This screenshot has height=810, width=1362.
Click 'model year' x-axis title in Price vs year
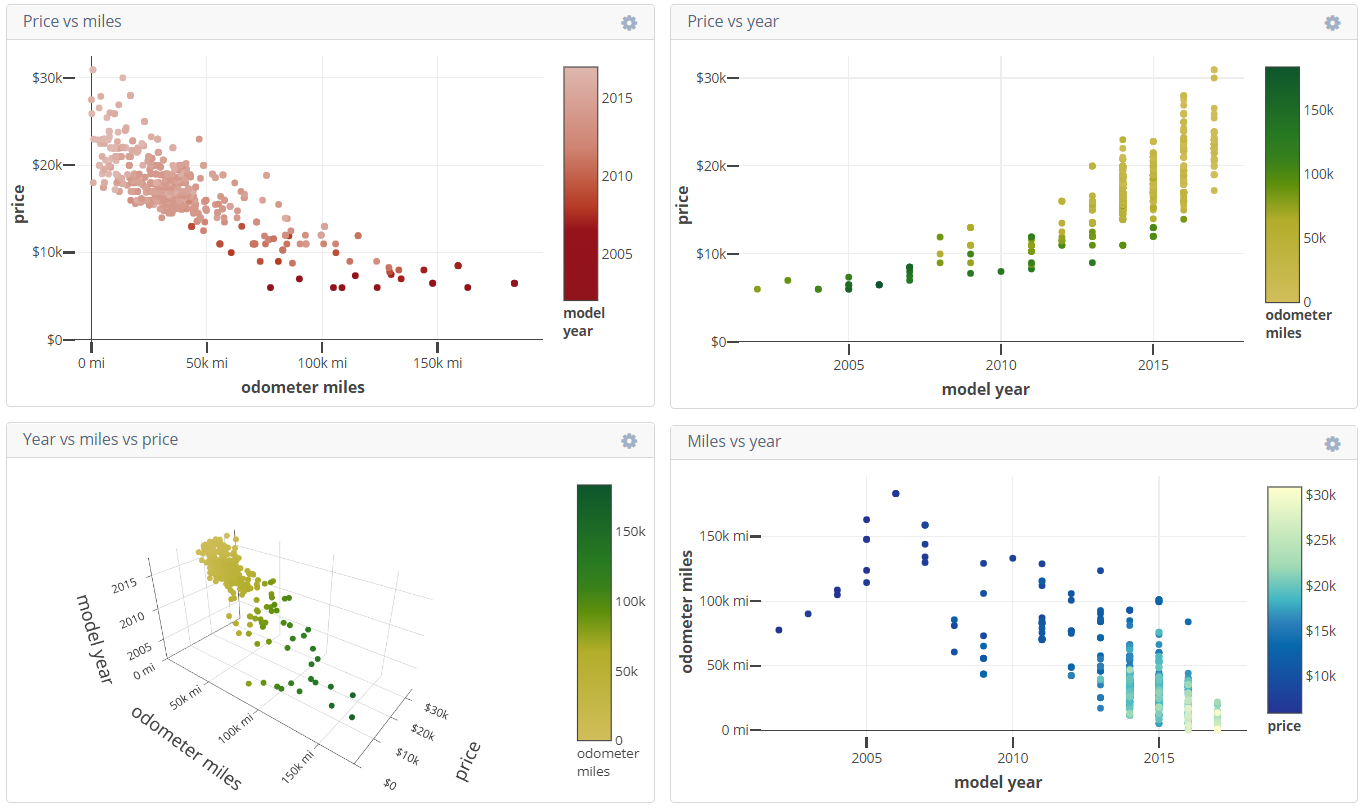click(985, 389)
